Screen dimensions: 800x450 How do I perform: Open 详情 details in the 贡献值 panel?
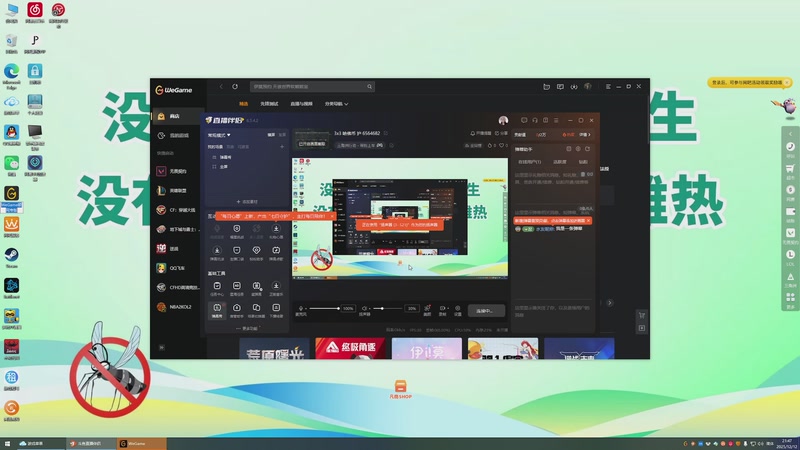pos(585,135)
